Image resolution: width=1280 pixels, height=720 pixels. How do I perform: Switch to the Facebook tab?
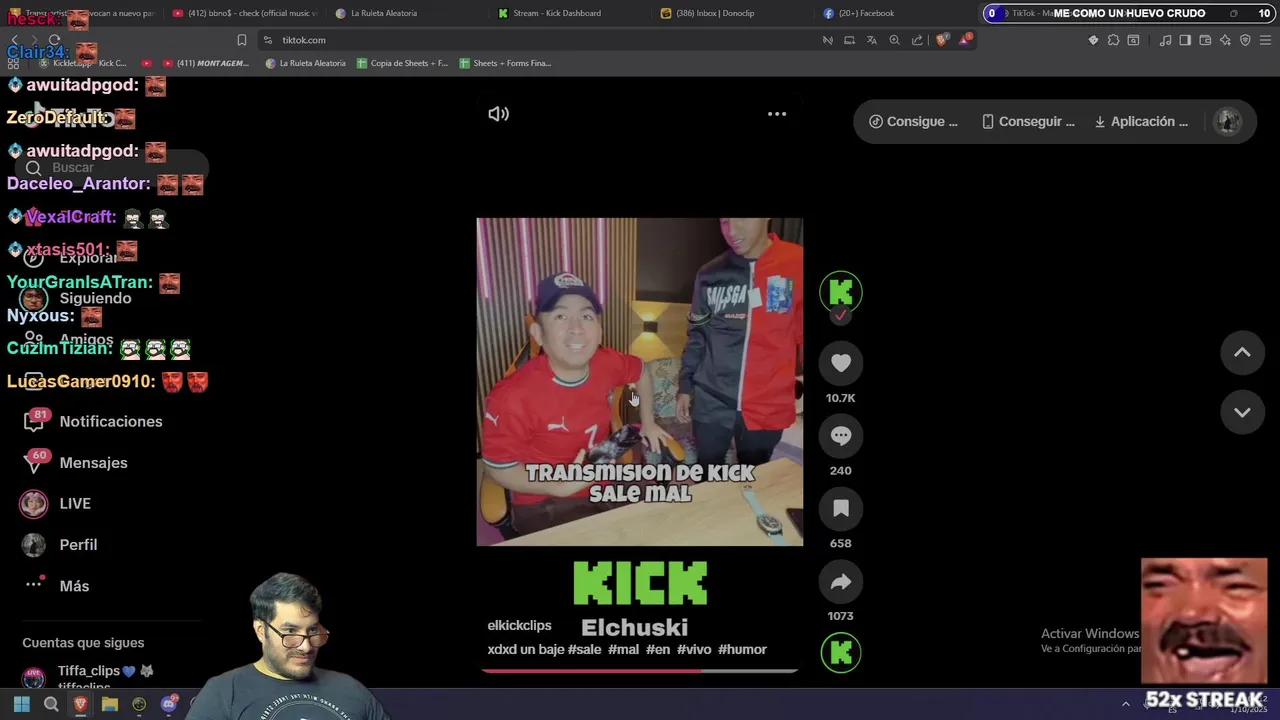pyautogui.click(x=859, y=13)
